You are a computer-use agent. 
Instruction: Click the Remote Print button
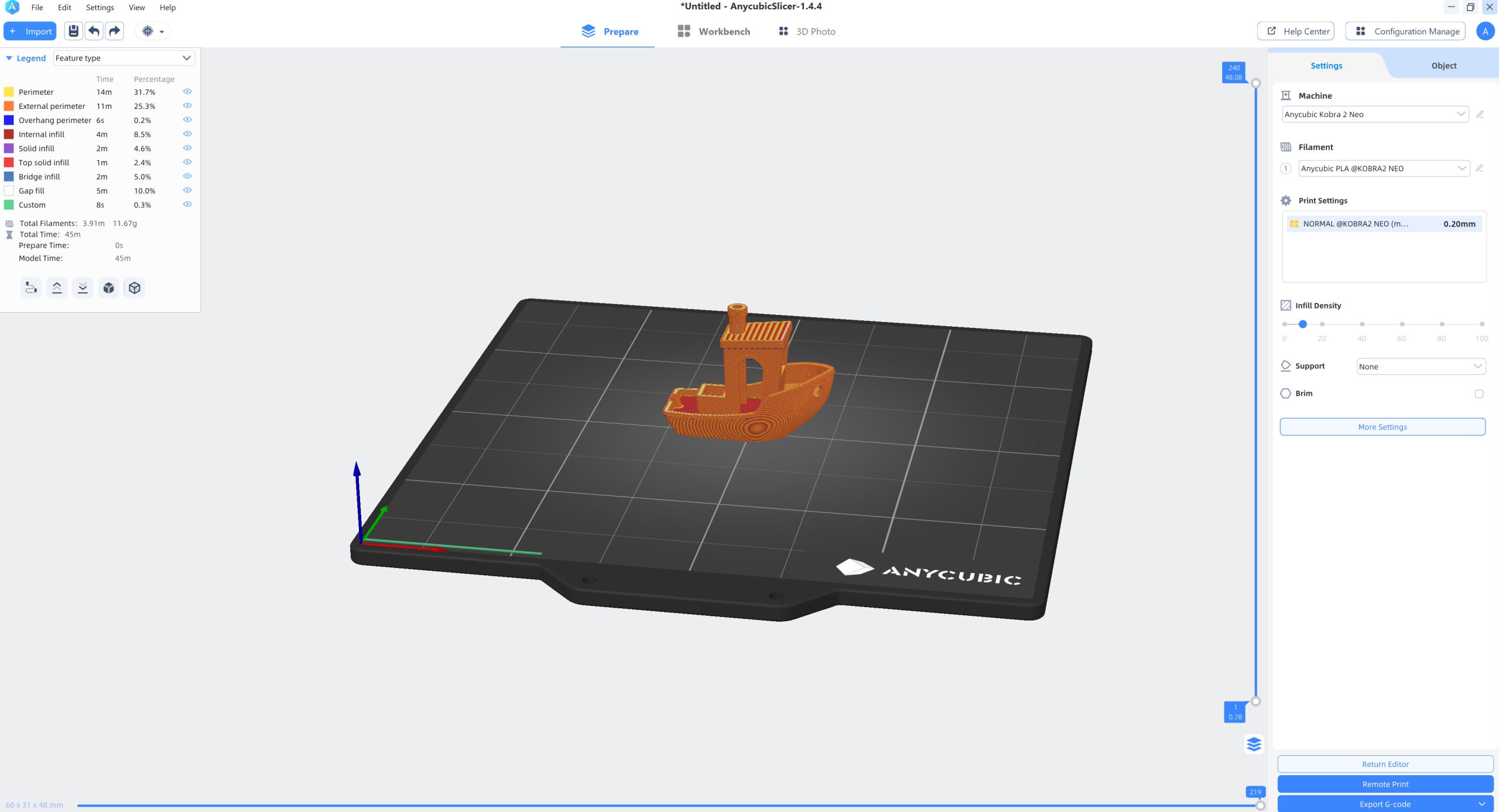pyautogui.click(x=1384, y=784)
